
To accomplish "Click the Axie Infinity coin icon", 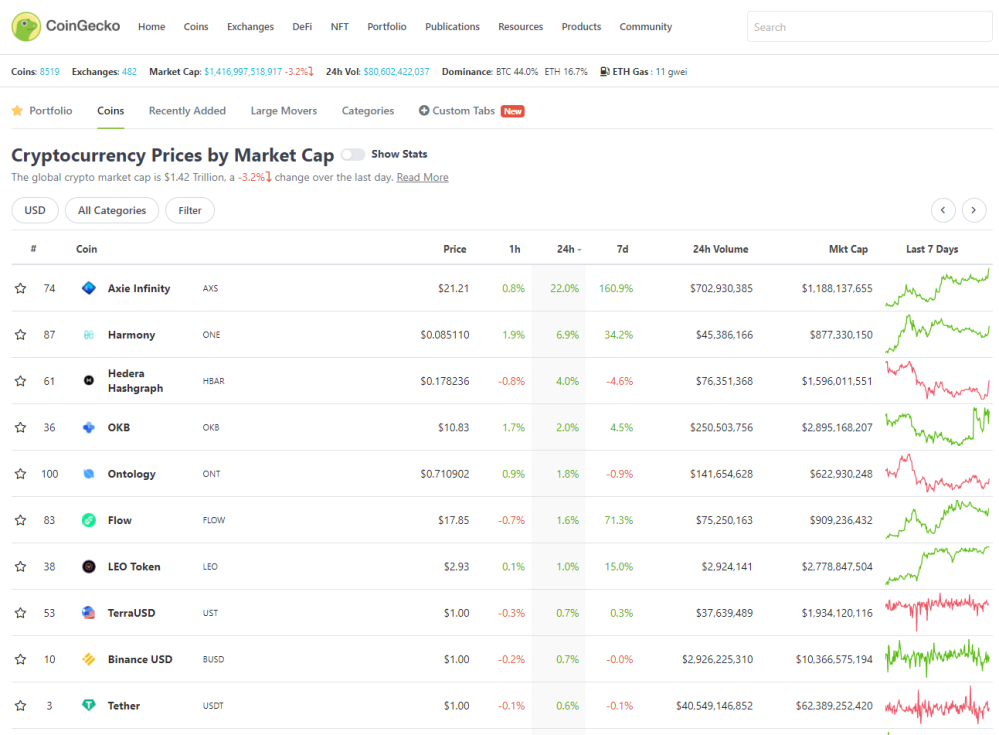I will tap(89, 288).
